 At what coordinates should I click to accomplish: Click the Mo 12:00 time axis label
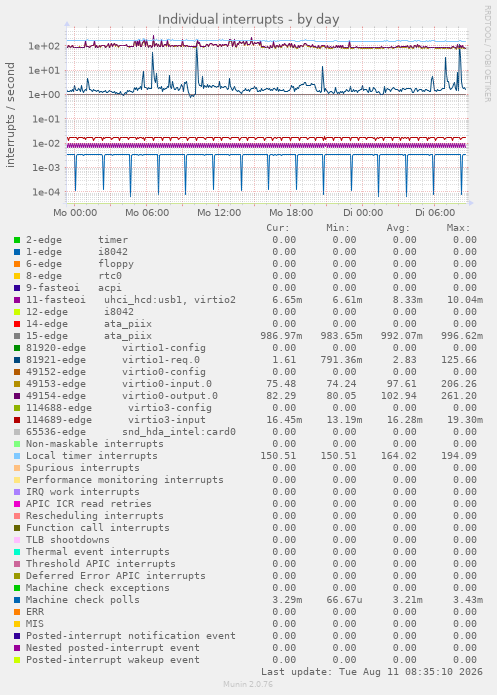[219, 213]
